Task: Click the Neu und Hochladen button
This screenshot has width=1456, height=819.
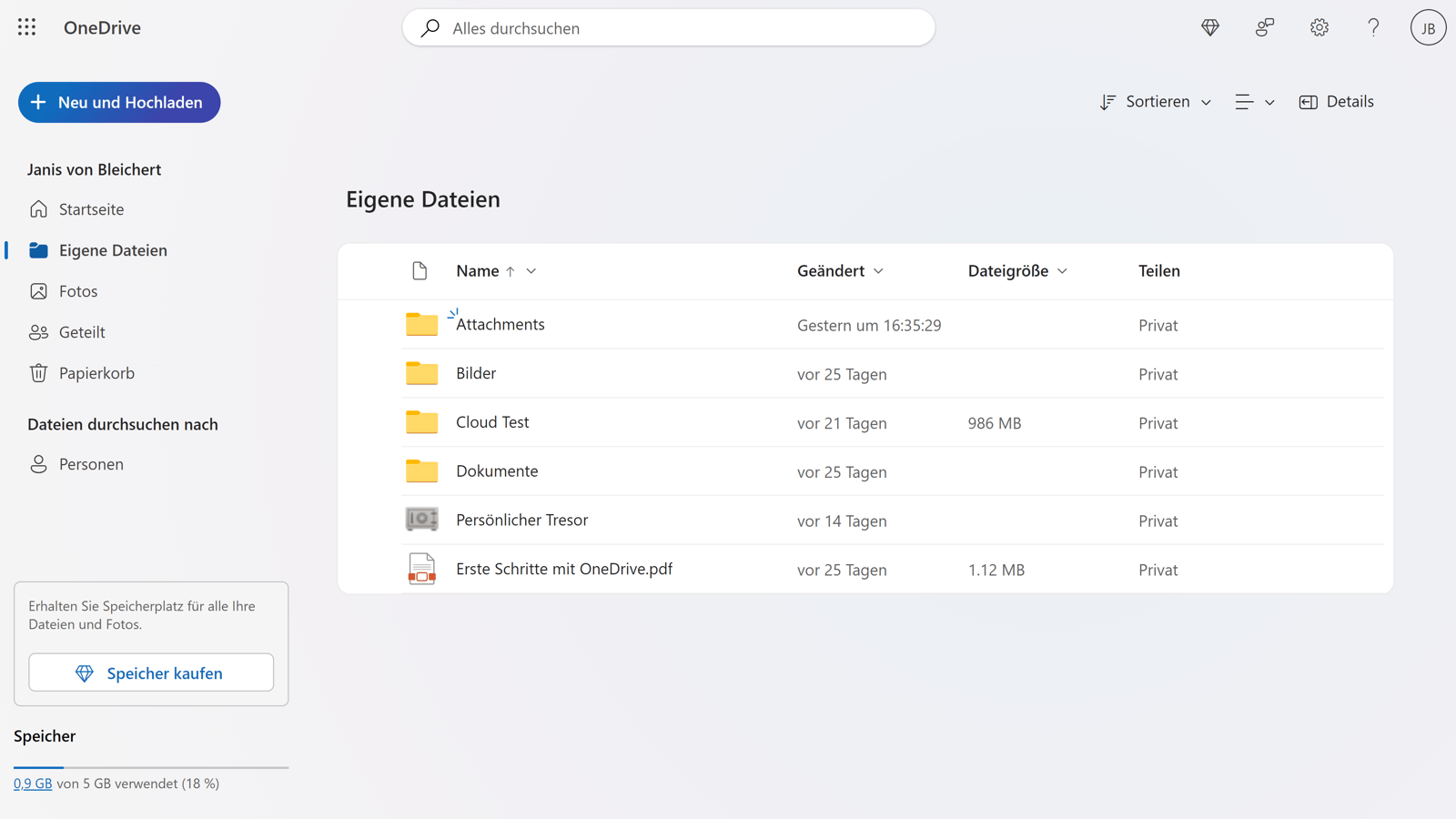Action: [x=118, y=102]
